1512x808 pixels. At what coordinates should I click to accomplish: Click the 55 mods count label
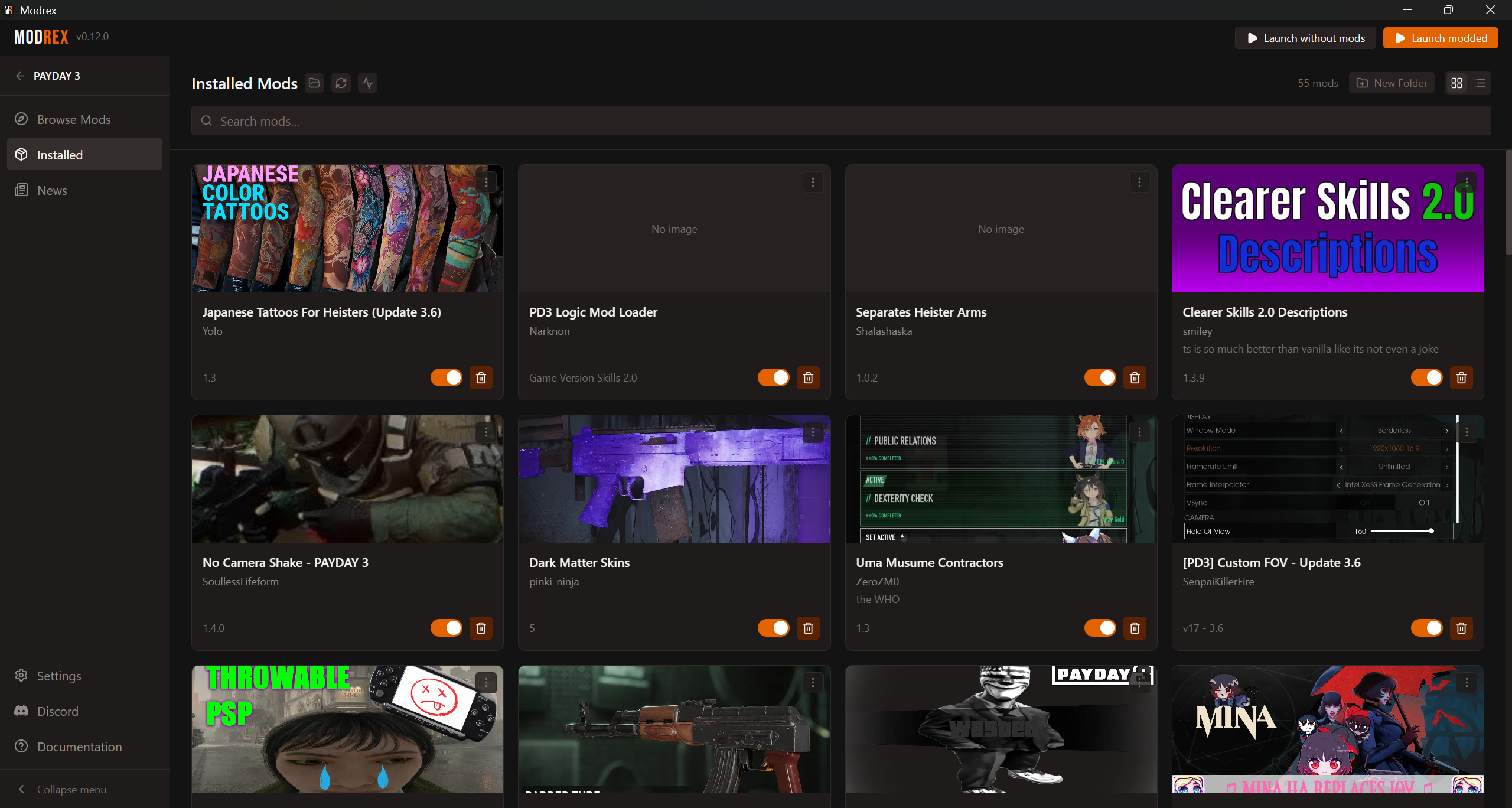coord(1318,83)
